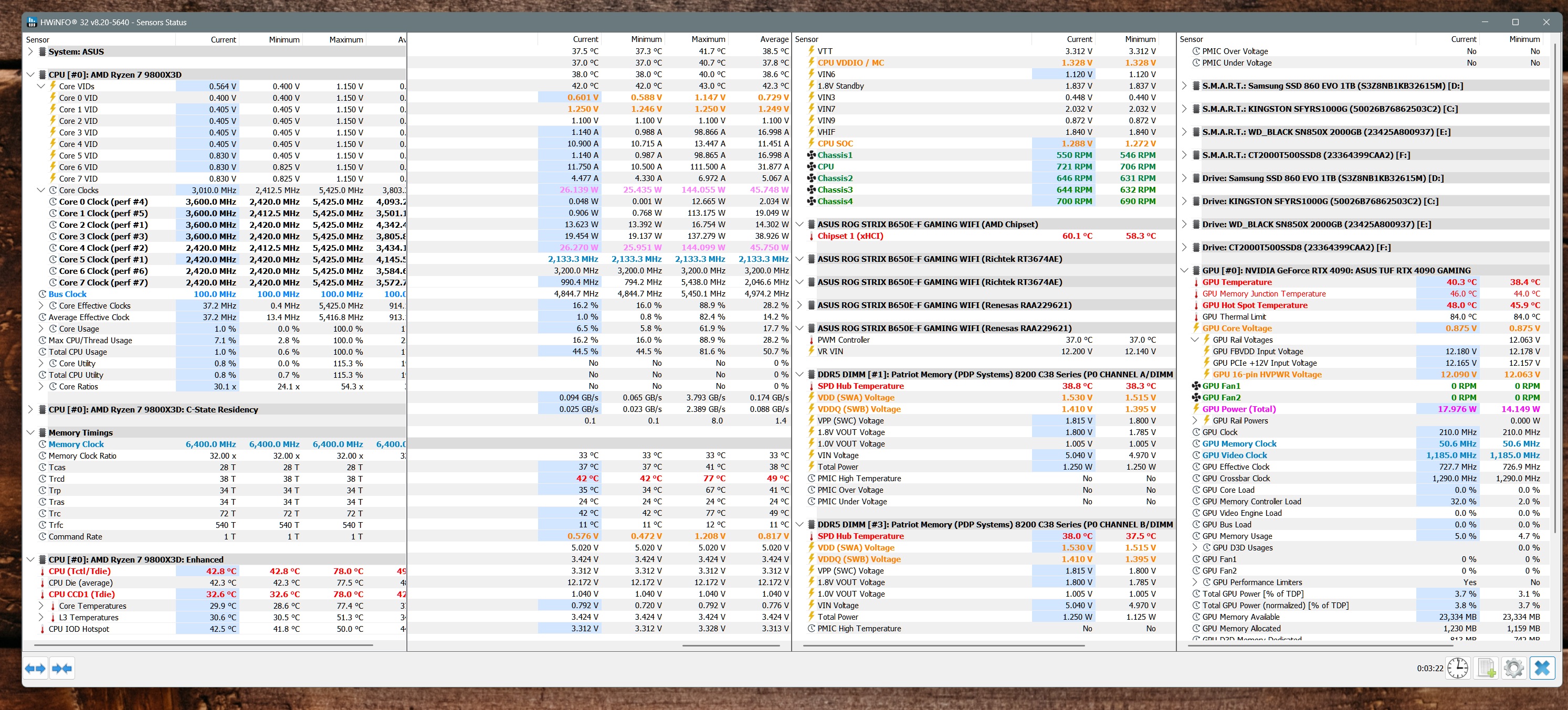Click the clock icon beside Memory Clock
Screen dimensions: 1568x710
click(43, 444)
